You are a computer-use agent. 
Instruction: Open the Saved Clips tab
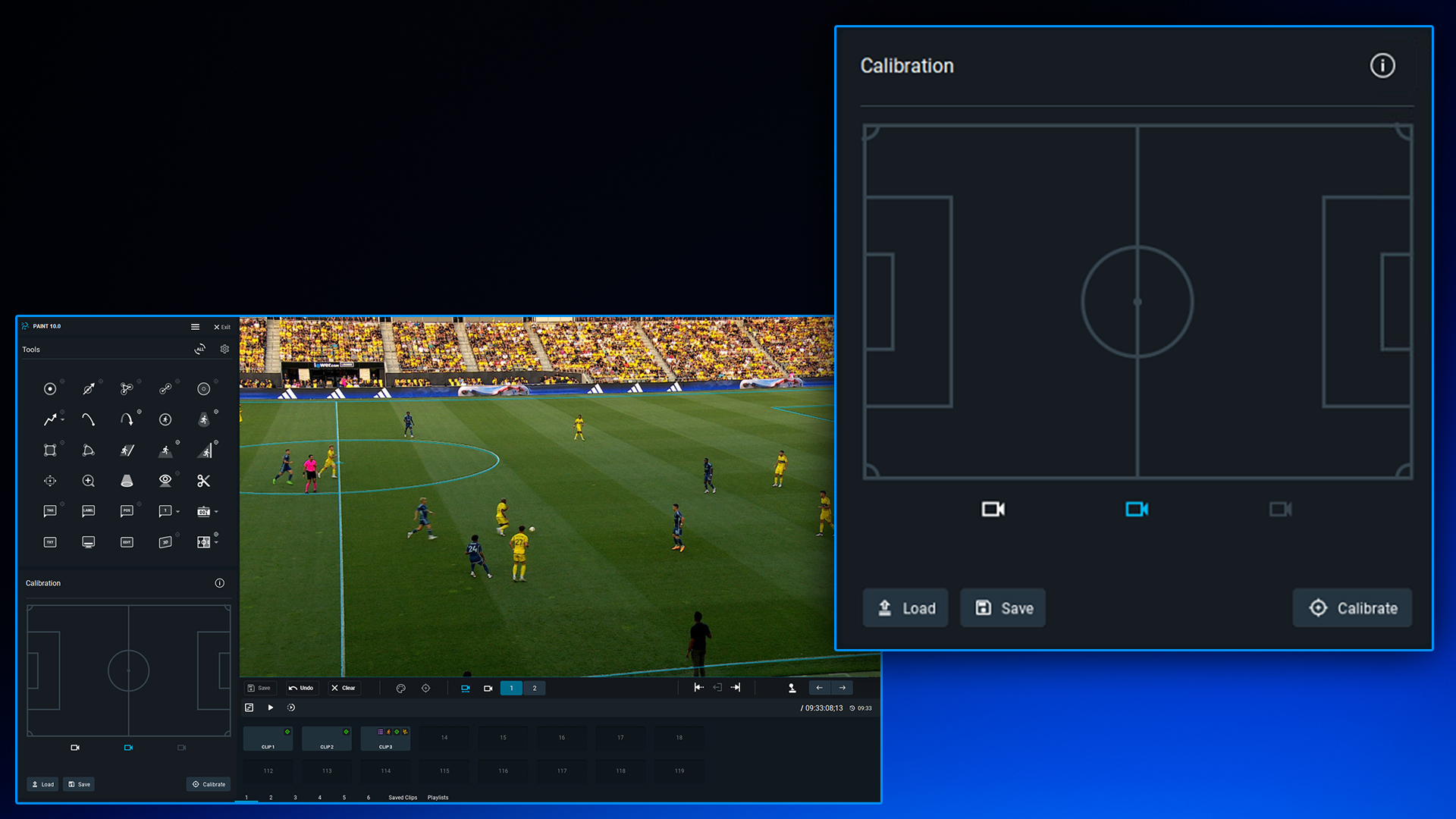[x=403, y=798]
